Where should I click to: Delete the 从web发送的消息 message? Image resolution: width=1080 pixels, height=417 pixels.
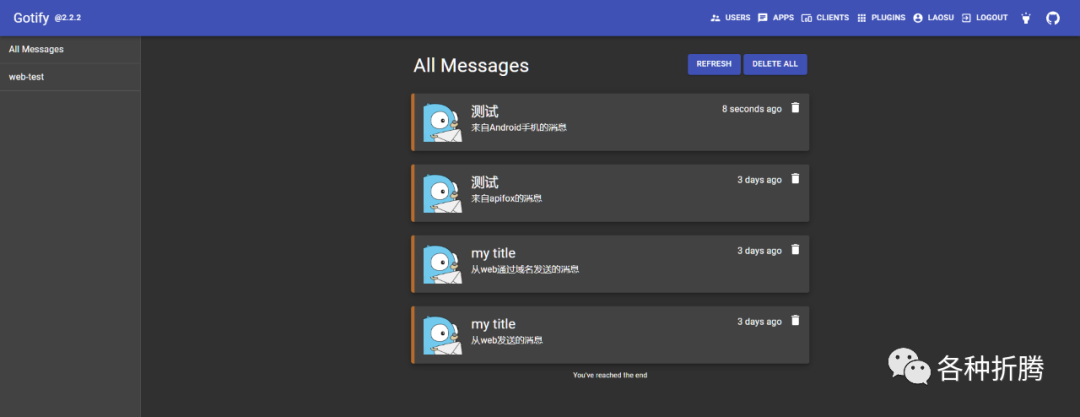[x=796, y=321]
